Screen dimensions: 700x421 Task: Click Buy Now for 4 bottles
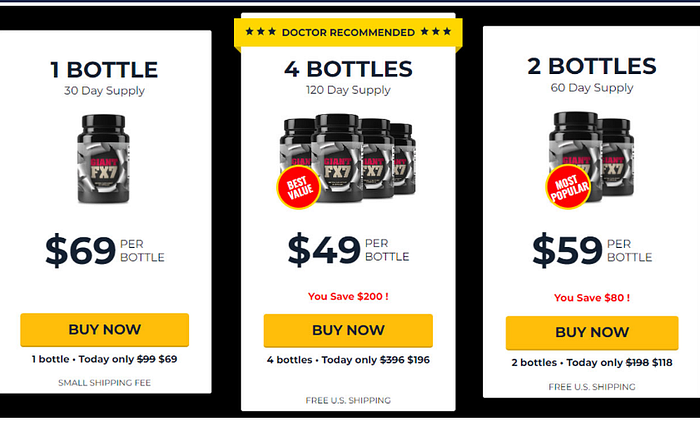(348, 330)
